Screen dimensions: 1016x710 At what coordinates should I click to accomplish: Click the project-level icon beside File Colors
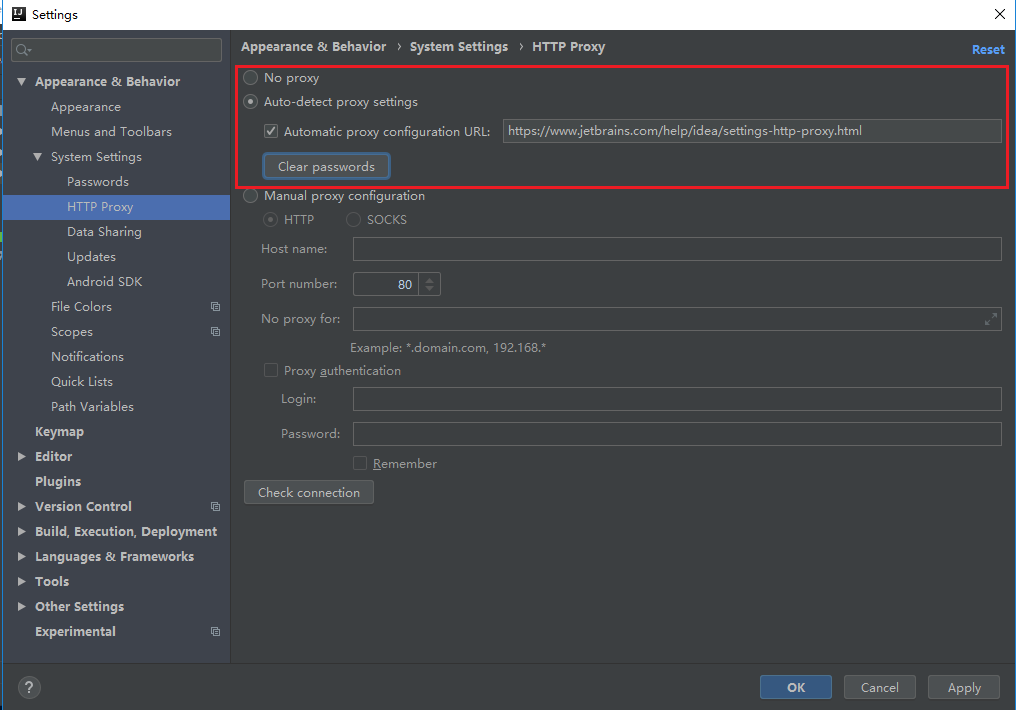click(x=215, y=306)
